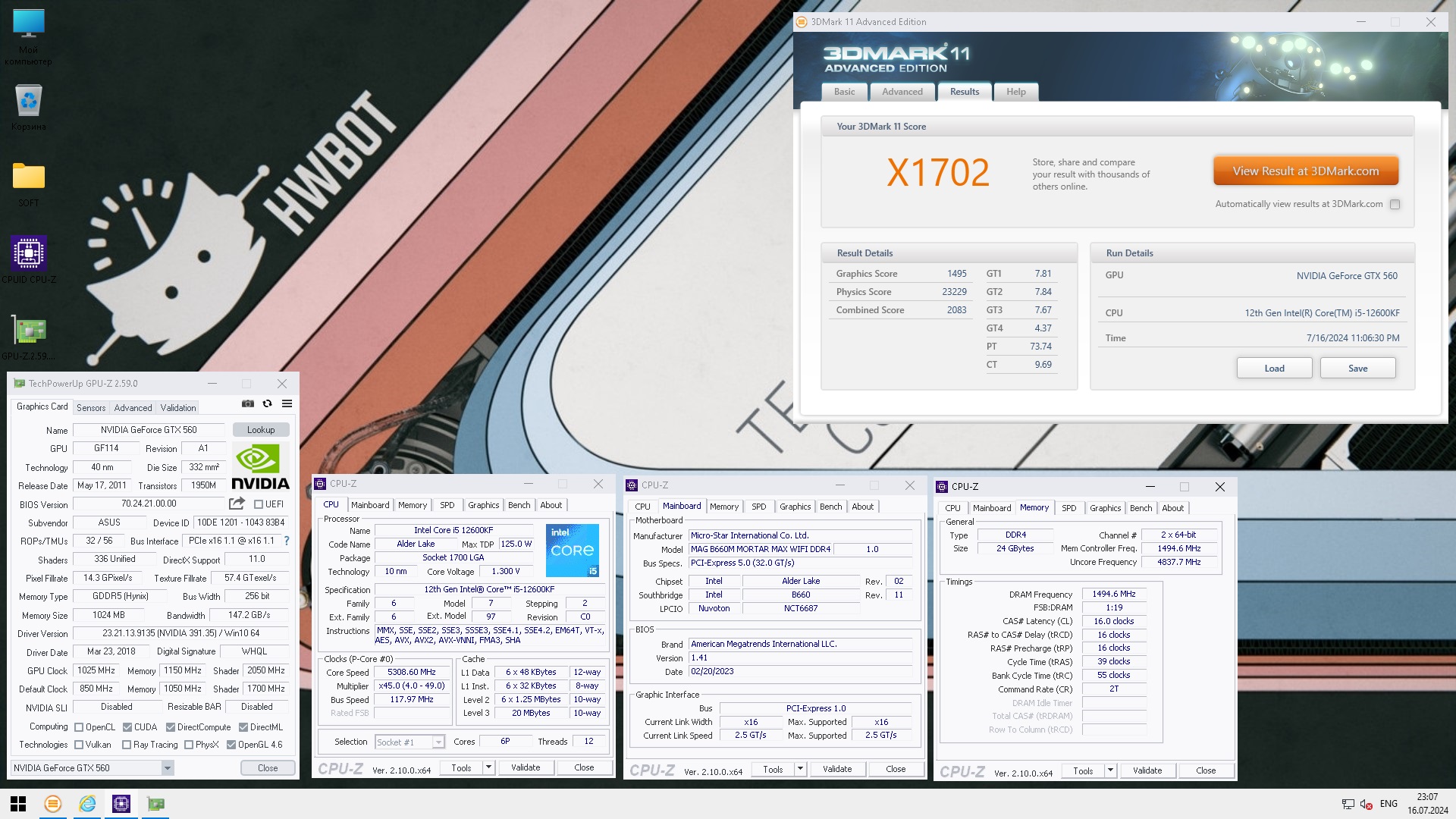Image resolution: width=1456 pixels, height=819 pixels.
Task: Take GPU-Z screenshot with camera icon
Action: pyautogui.click(x=248, y=404)
